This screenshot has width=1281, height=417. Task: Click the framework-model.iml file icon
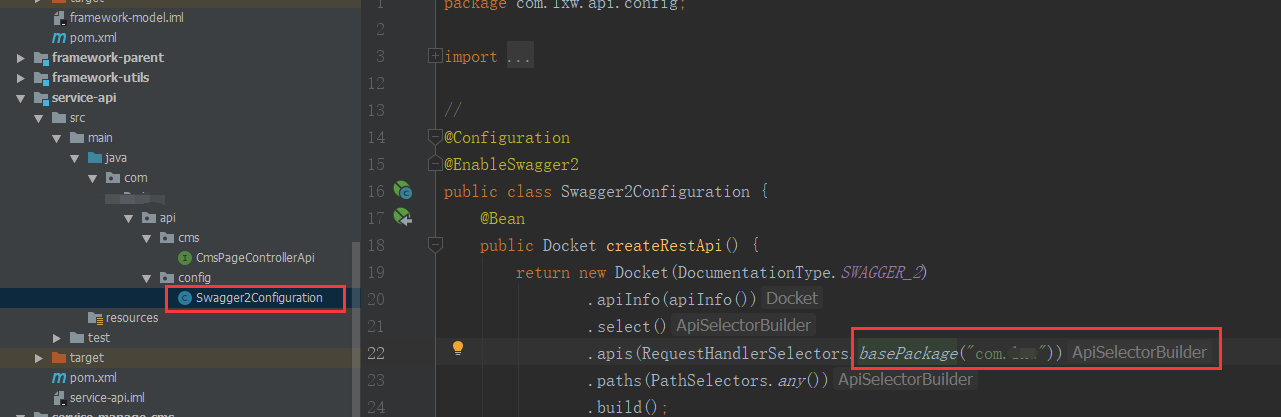point(58,18)
